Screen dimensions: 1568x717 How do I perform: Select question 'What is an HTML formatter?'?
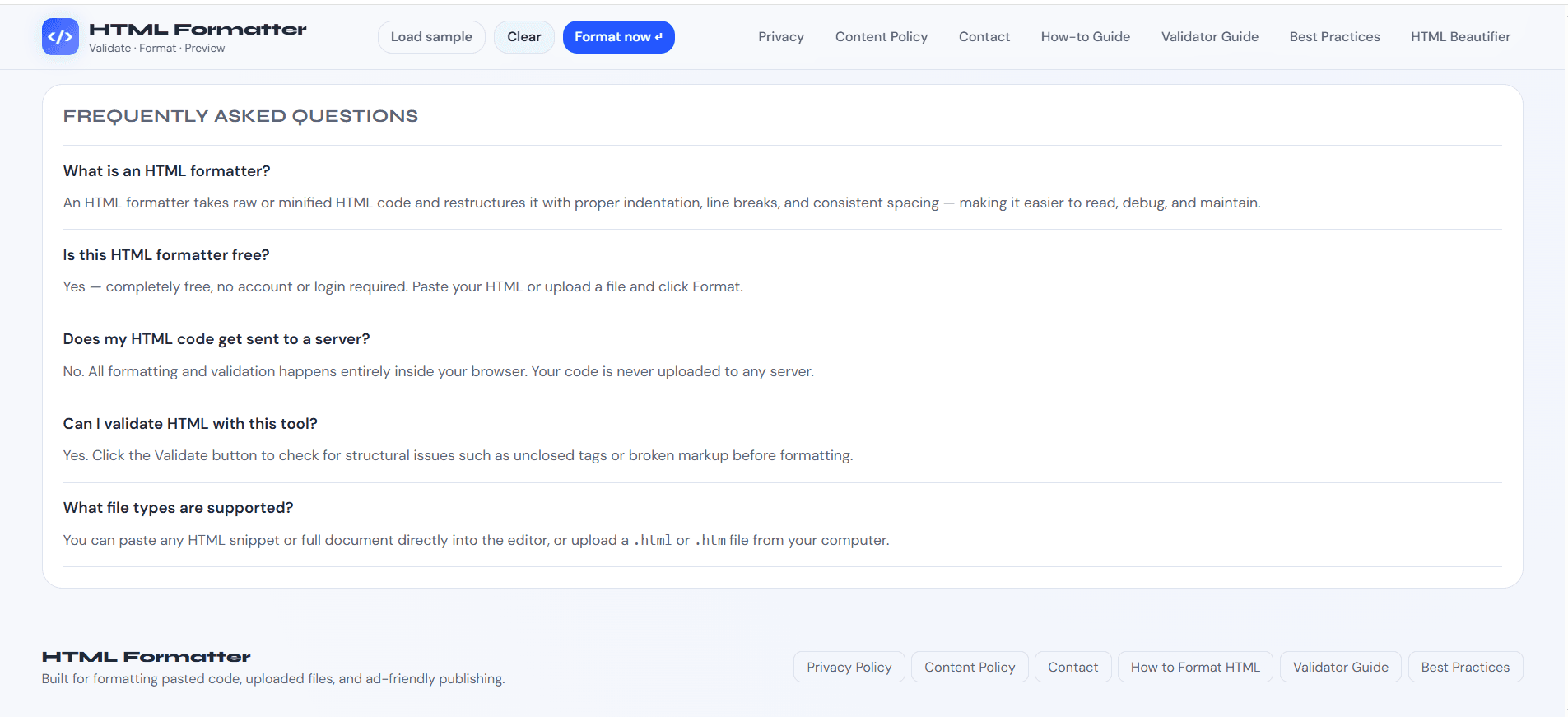pos(167,171)
